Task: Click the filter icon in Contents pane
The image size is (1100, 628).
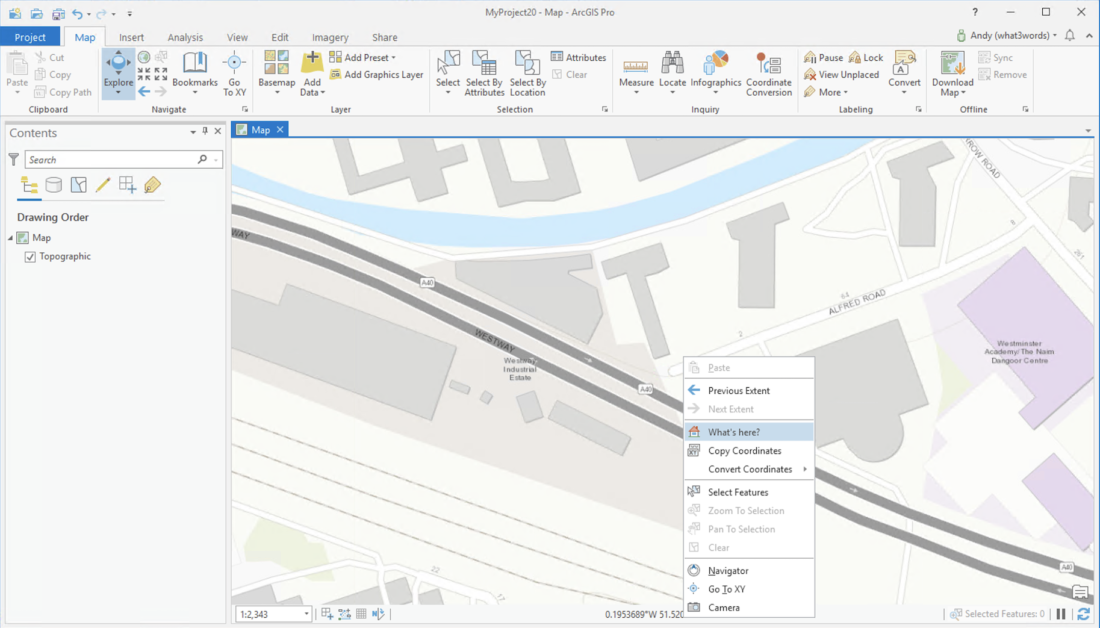Action: 13,159
